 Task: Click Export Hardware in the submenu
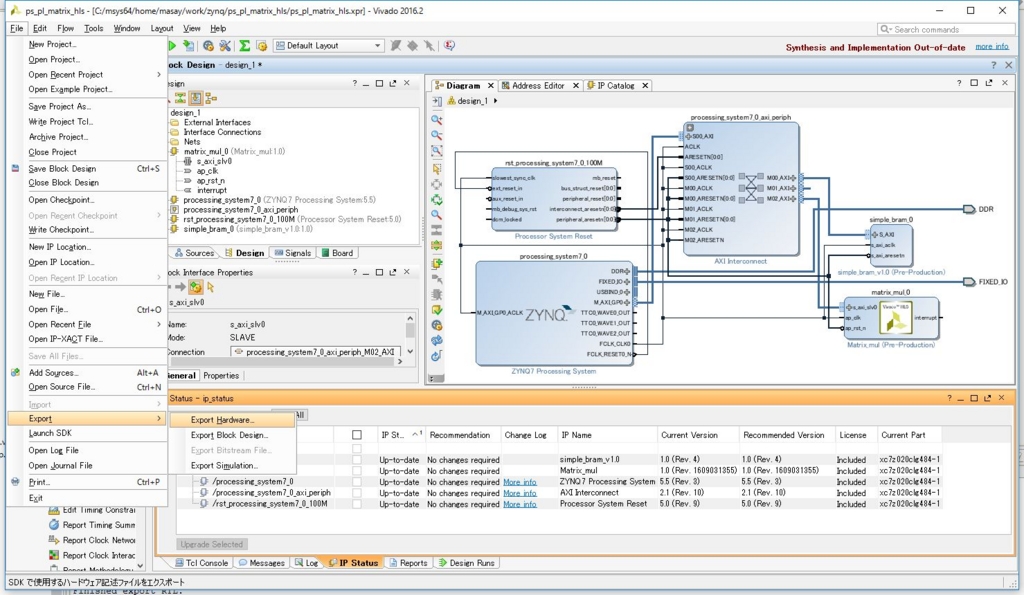(x=222, y=420)
